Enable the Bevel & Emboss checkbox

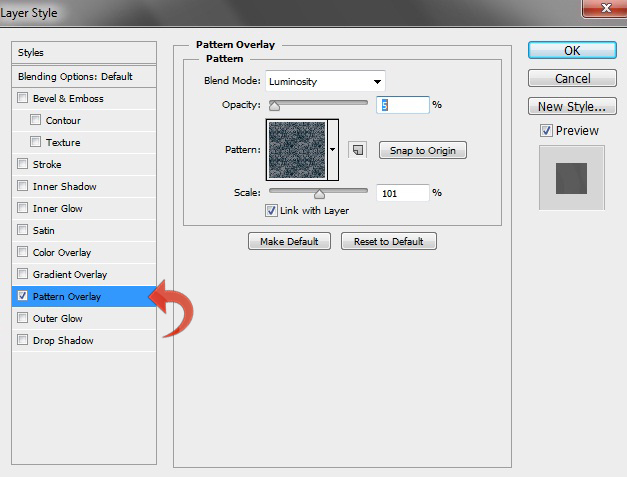23,99
